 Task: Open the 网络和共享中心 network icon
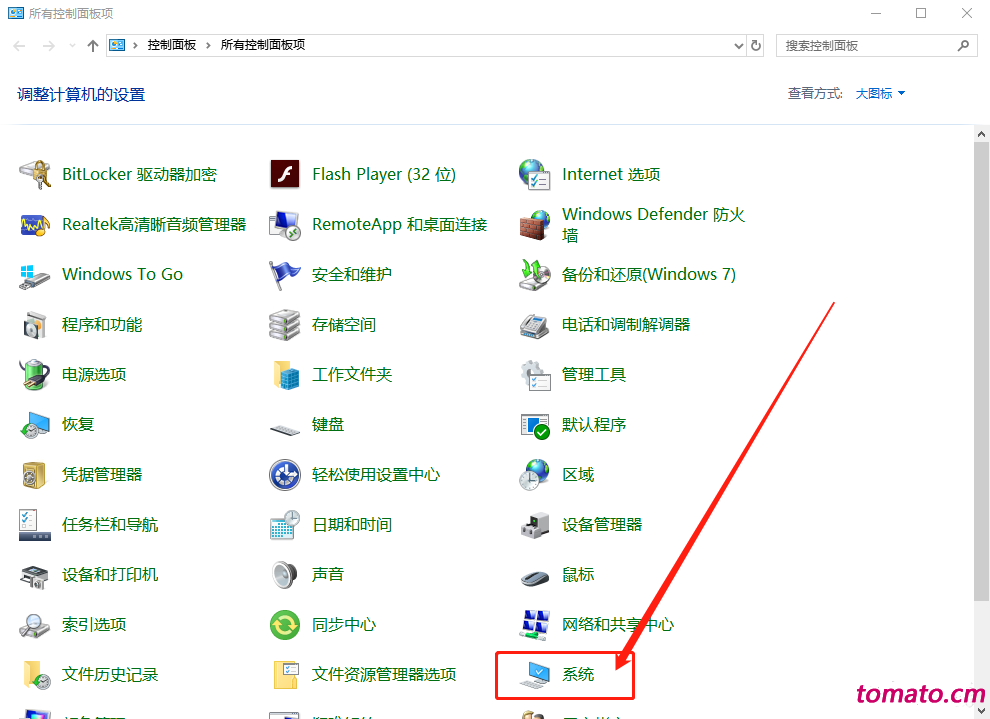coord(535,625)
